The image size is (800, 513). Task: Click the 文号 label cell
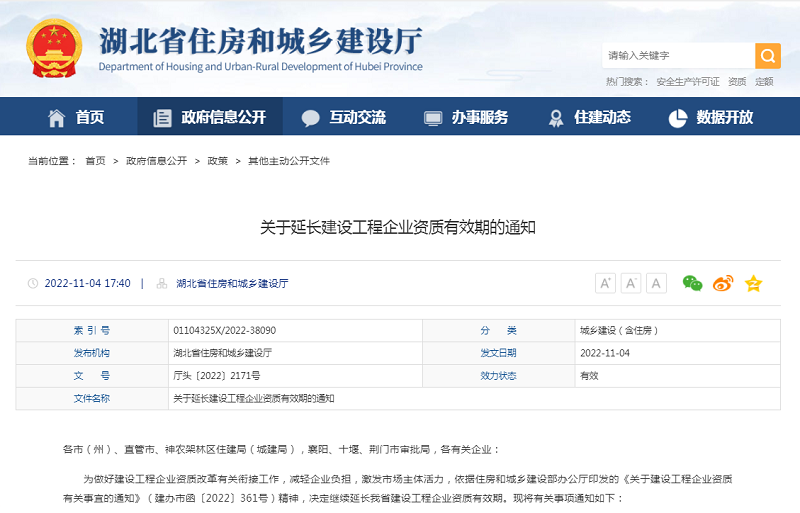92,376
